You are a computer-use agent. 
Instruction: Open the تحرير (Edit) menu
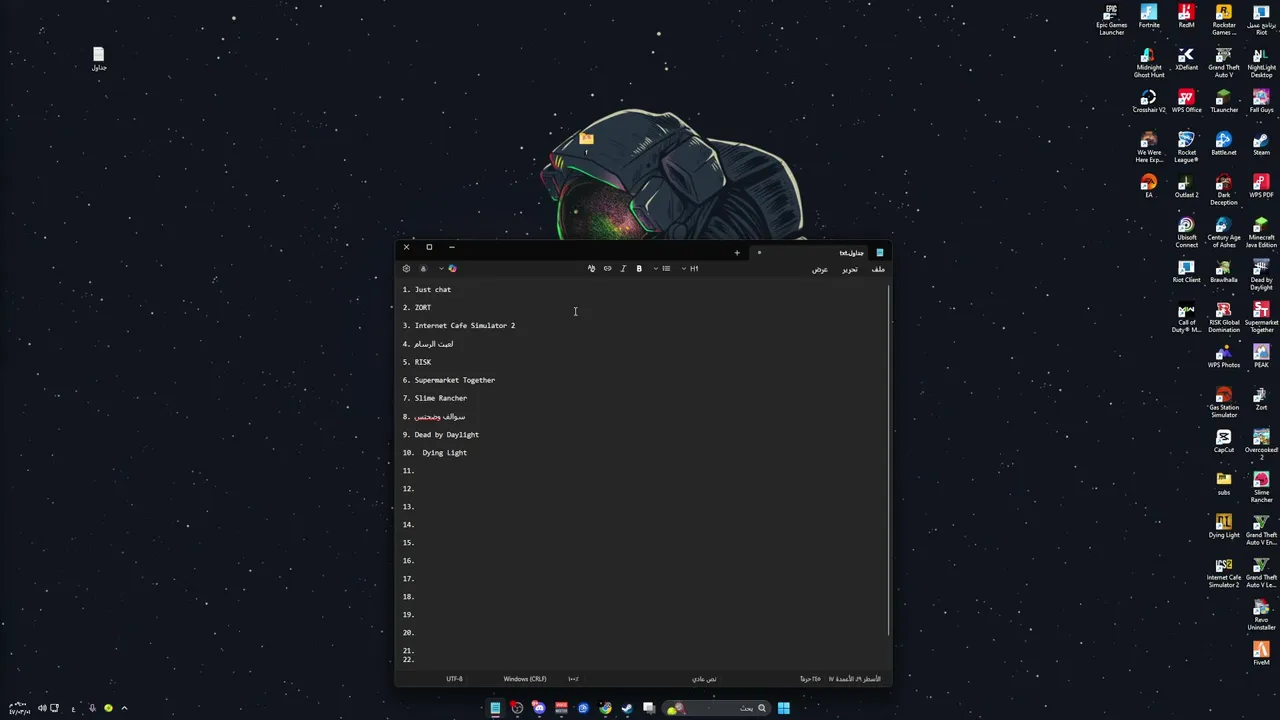click(x=850, y=269)
